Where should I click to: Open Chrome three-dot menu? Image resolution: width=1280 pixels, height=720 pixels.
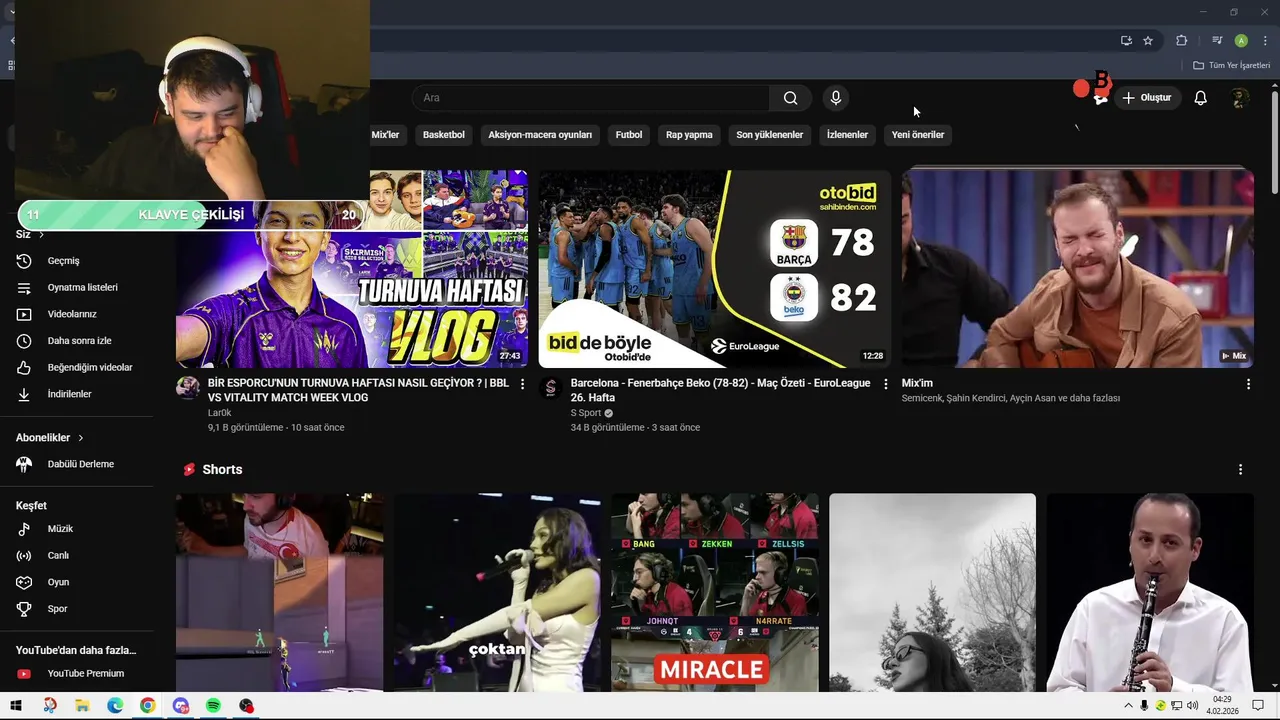(x=1265, y=41)
